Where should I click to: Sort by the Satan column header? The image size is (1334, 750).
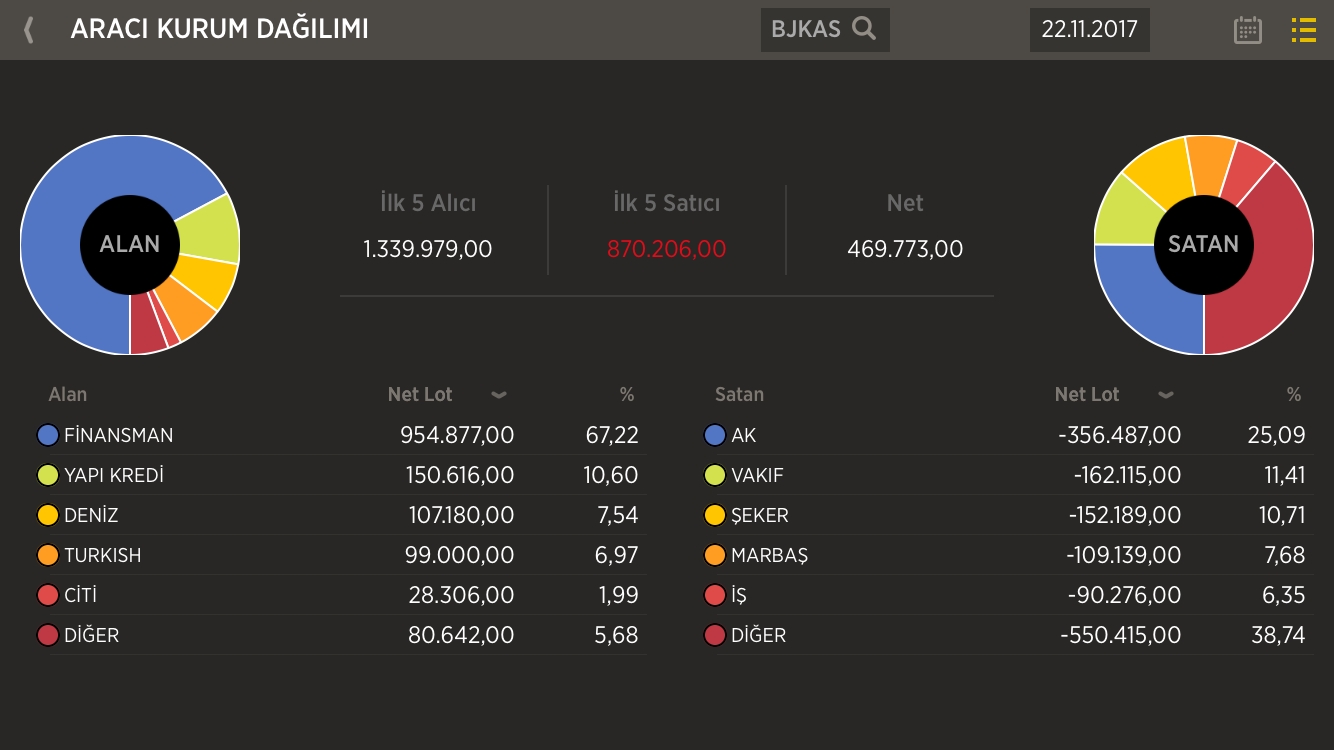(739, 395)
